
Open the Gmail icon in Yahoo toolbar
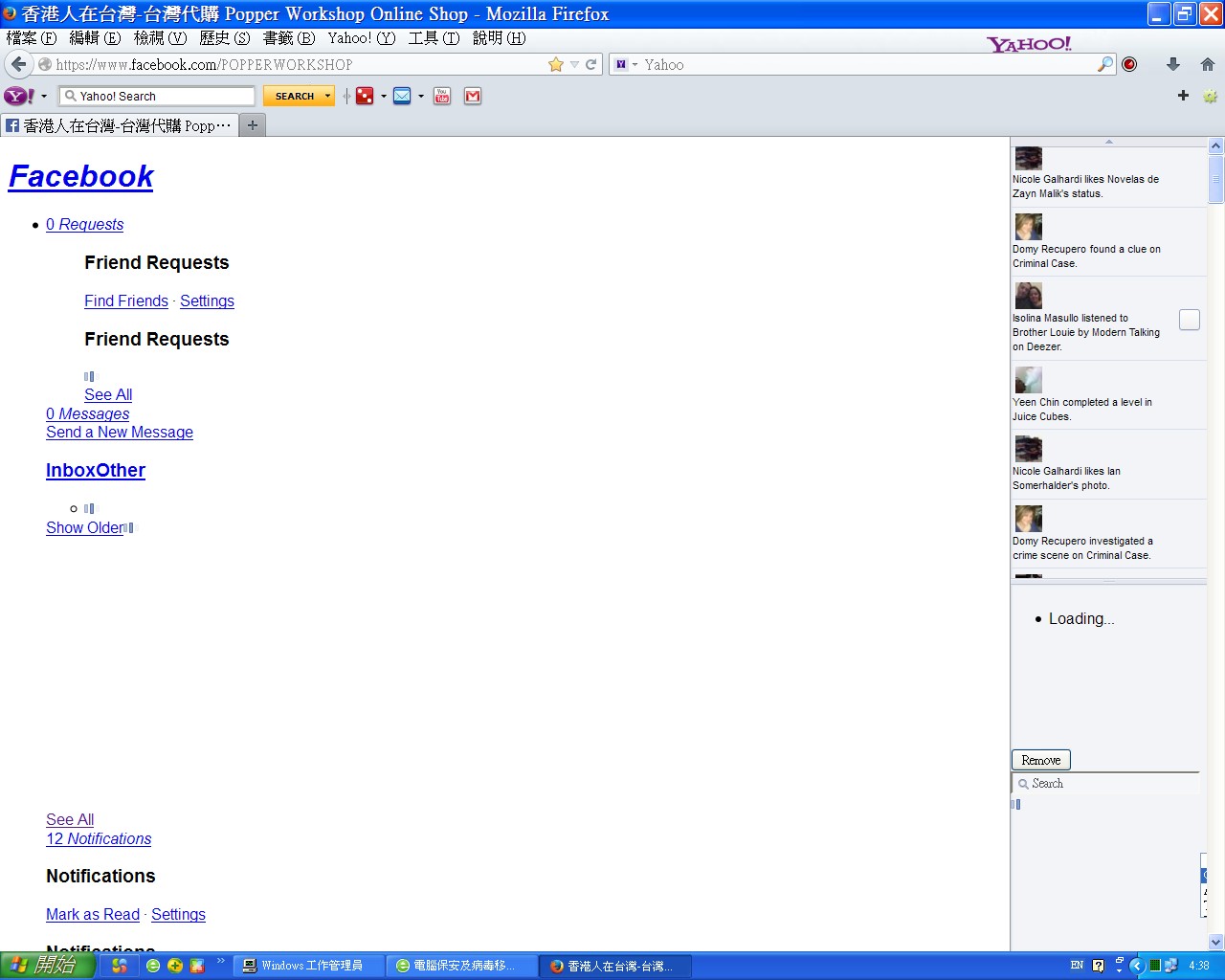[x=473, y=96]
